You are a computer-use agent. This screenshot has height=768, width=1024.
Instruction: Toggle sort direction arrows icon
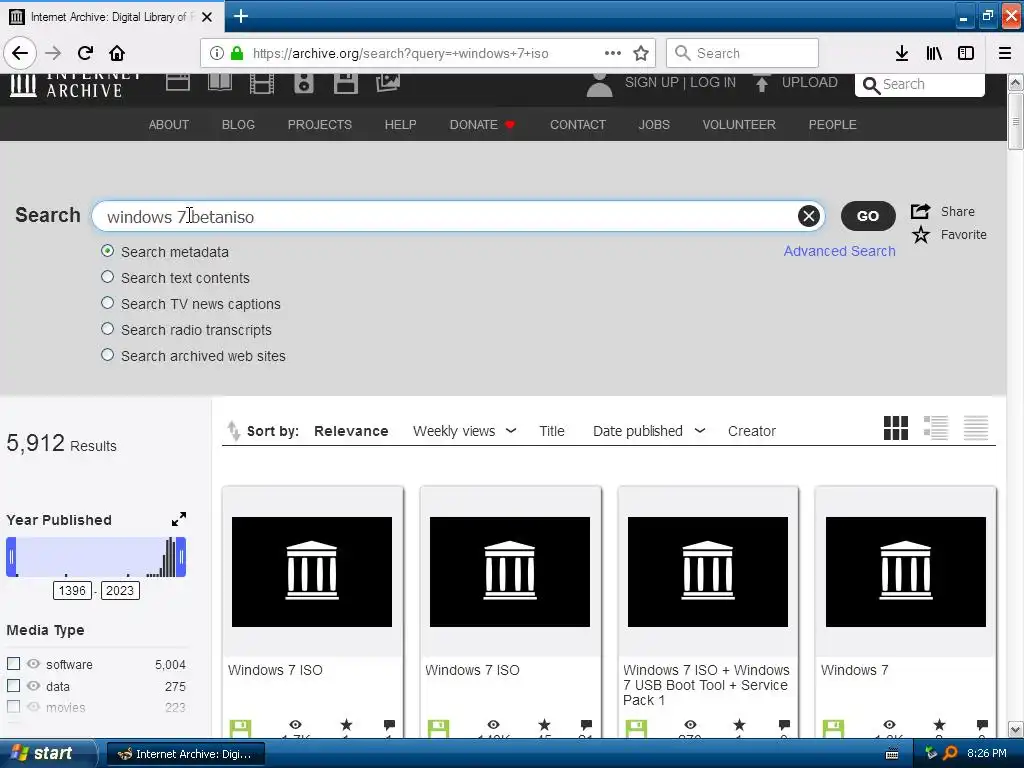[233, 430]
